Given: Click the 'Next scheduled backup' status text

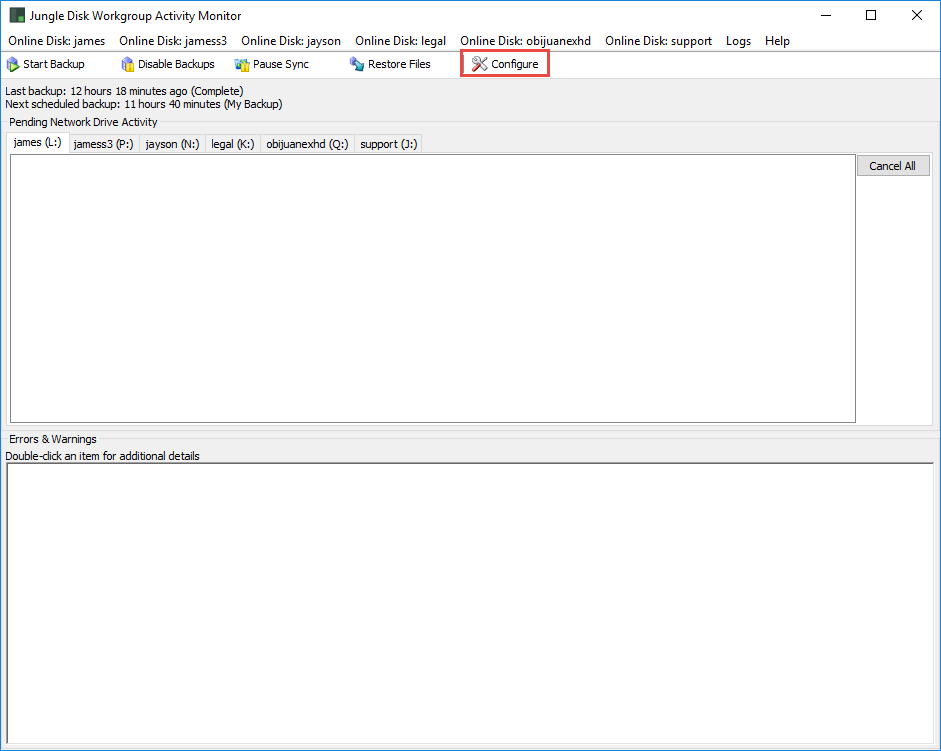Looking at the screenshot, I should click(x=143, y=104).
